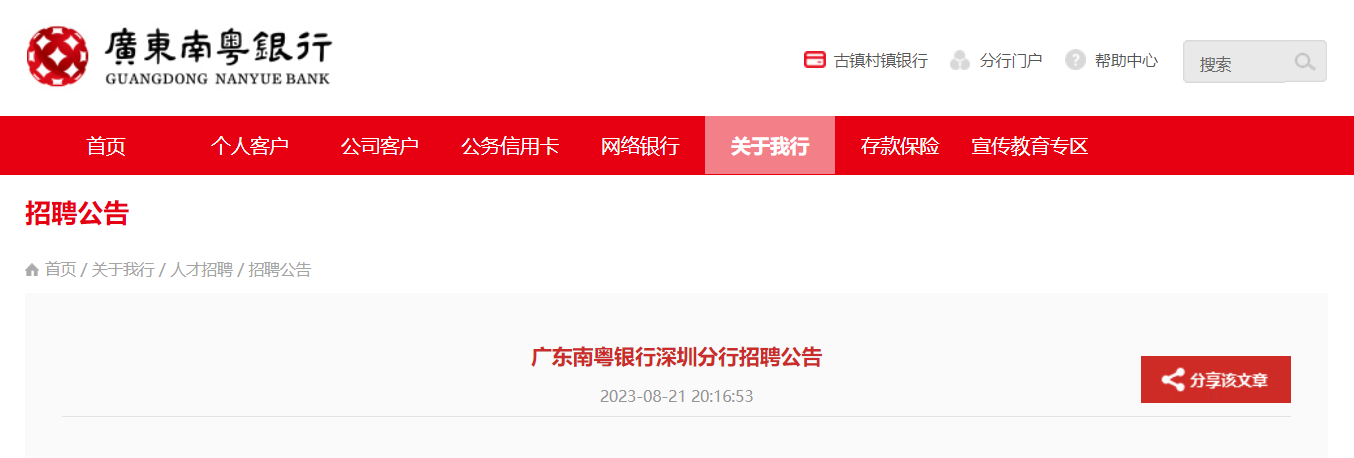1354x458 pixels.
Task: Go to 网络银行 in the navigation bar
Action: (x=640, y=146)
